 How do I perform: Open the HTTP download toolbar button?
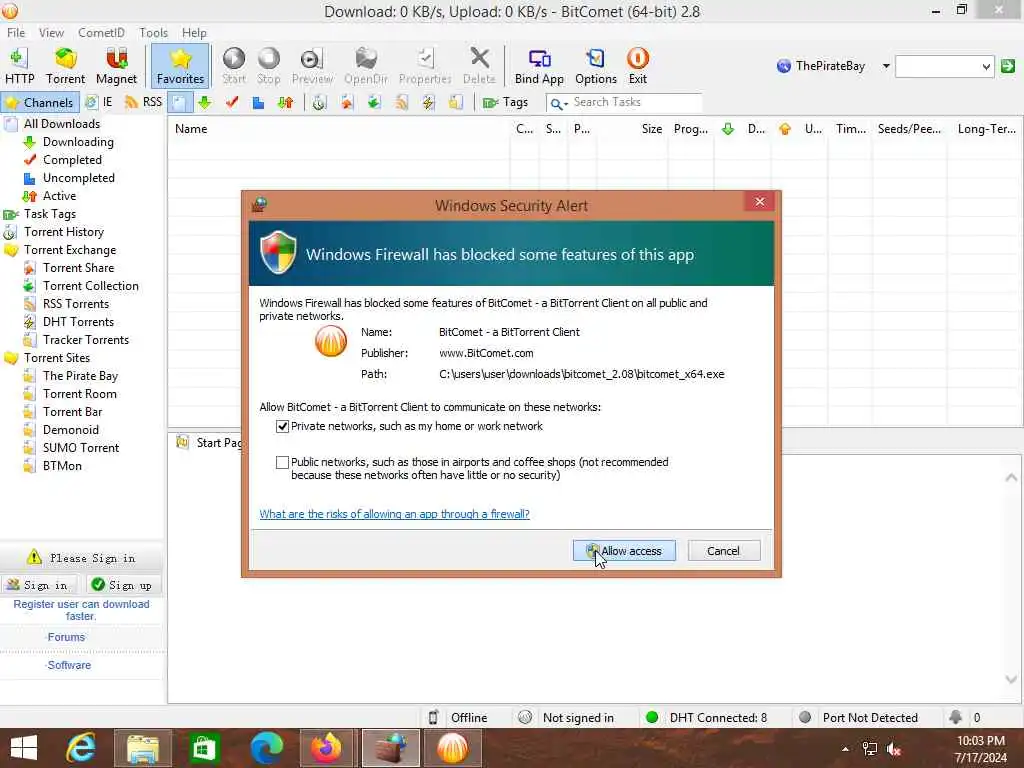pyautogui.click(x=20, y=66)
